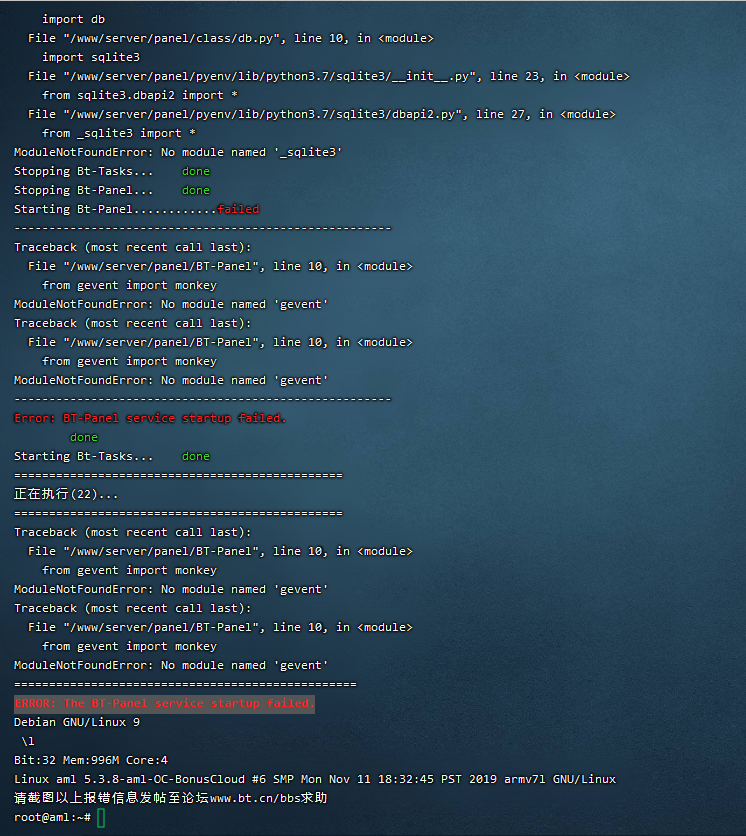
Task: Click the '\l' line
Action: click(28, 741)
